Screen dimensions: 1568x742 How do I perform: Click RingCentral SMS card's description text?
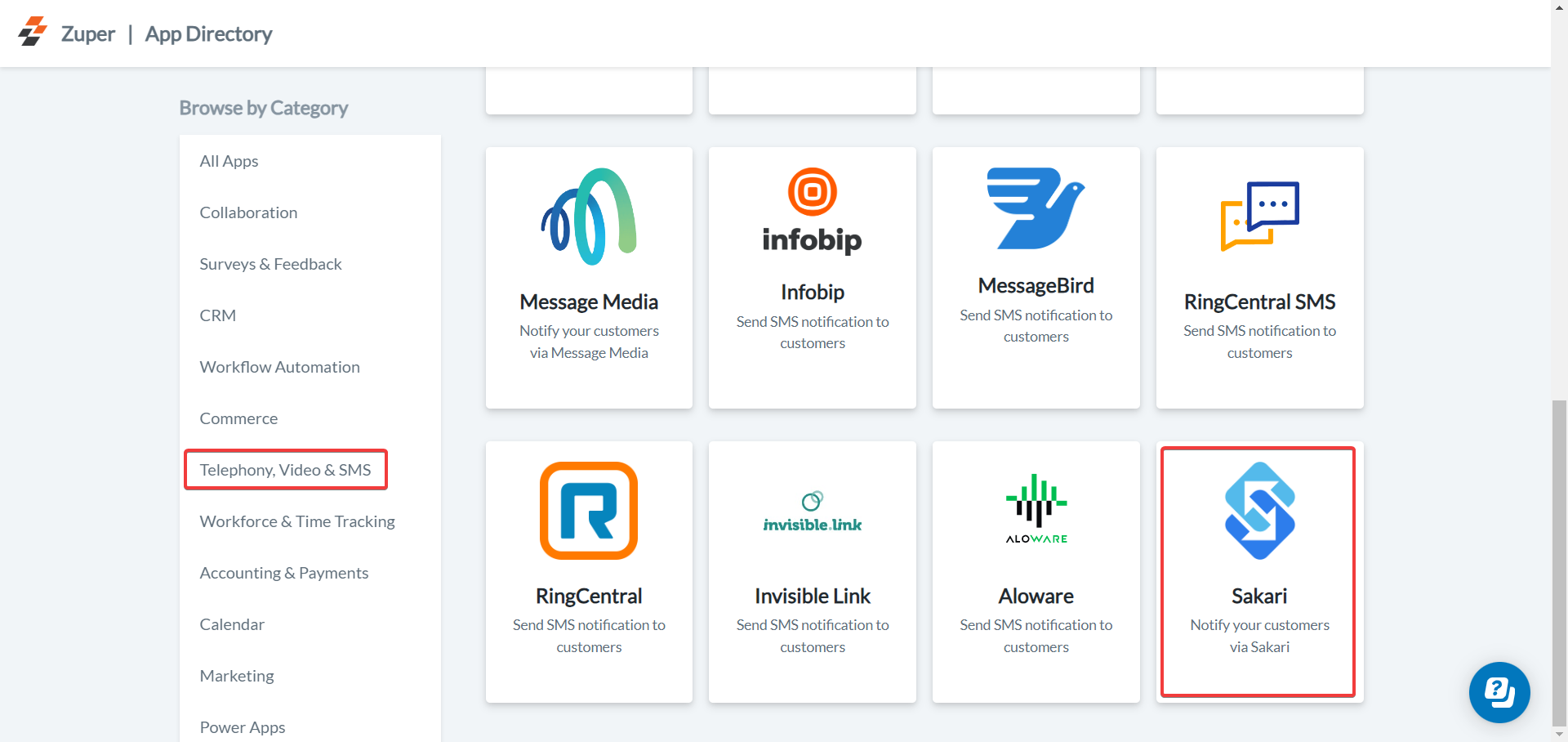click(1260, 342)
